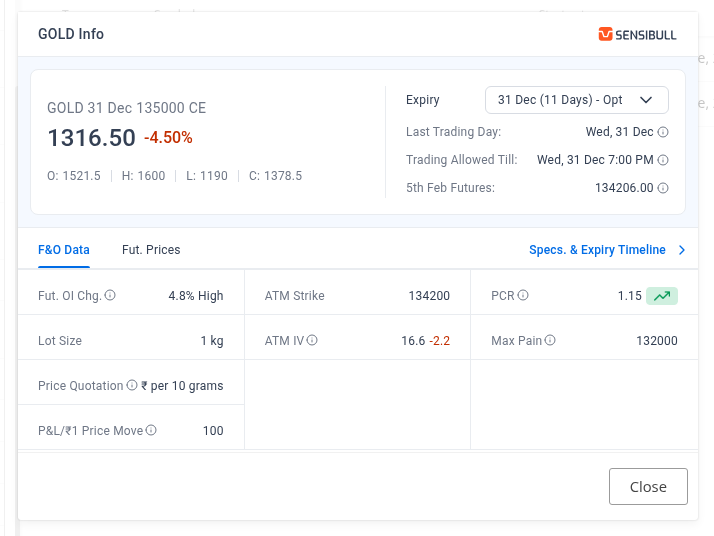Click info icon next to 5th Feb Futures price
This screenshot has width=714, height=536.
(x=663, y=188)
